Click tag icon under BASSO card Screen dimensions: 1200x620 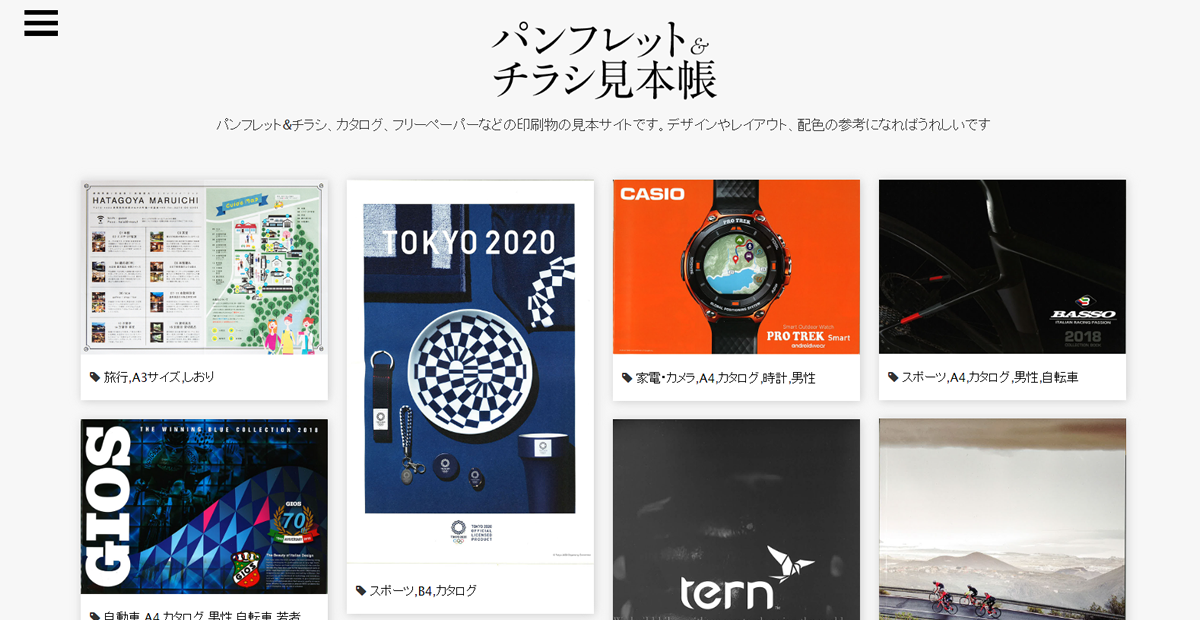point(893,377)
